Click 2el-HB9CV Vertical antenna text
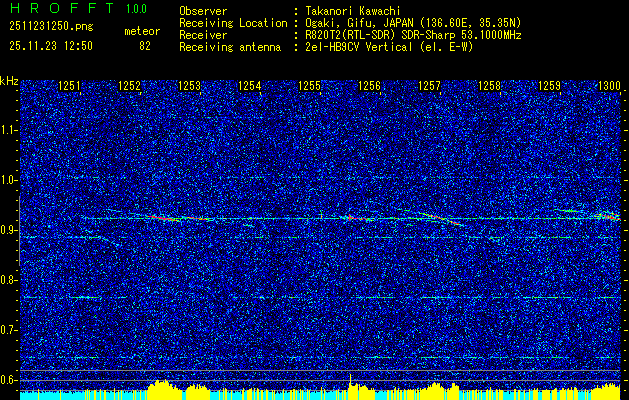This screenshot has width=629, height=400. (x=389, y=47)
